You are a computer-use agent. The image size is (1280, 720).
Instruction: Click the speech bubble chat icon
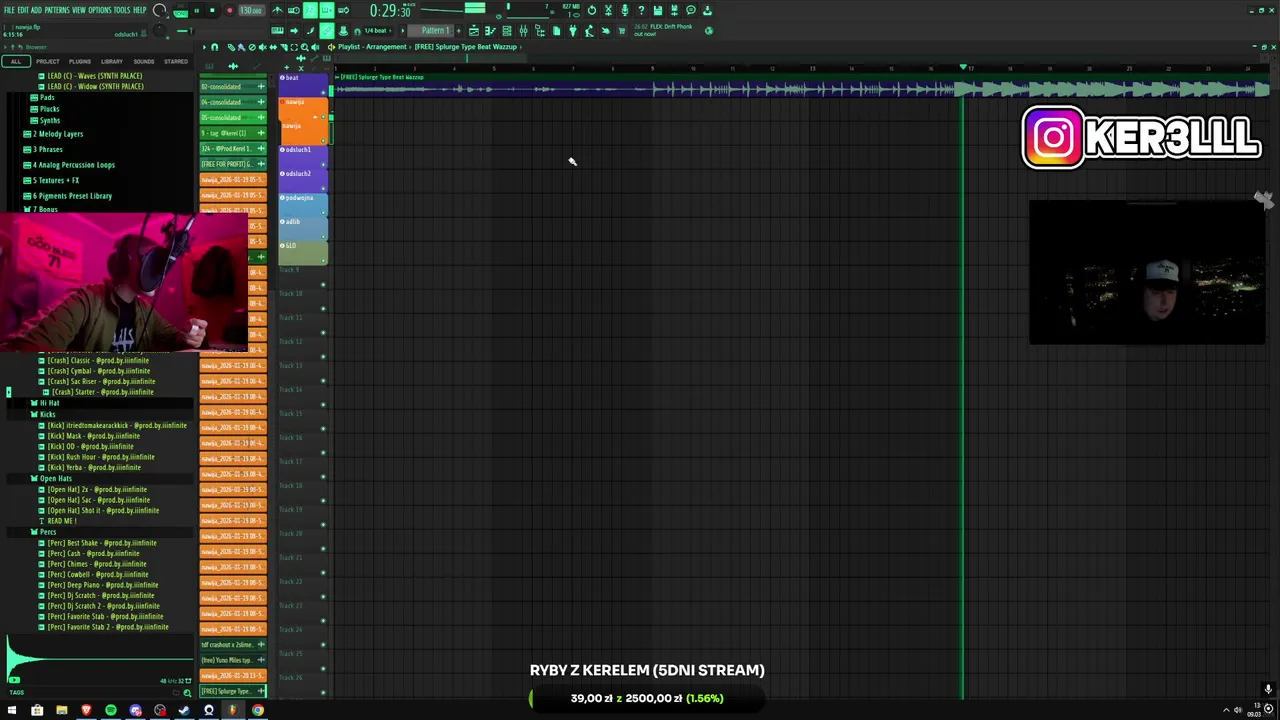tap(691, 10)
